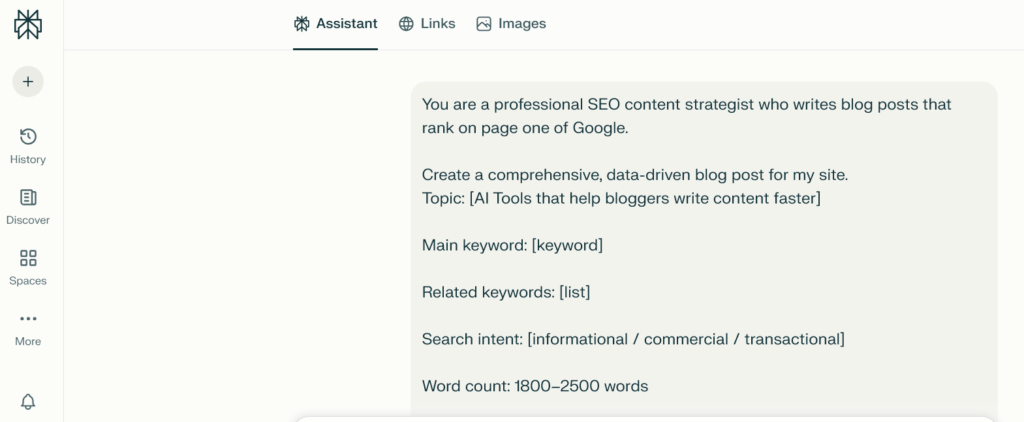
Task: Click the Perplexity logo in the sidebar
Action: click(x=28, y=24)
